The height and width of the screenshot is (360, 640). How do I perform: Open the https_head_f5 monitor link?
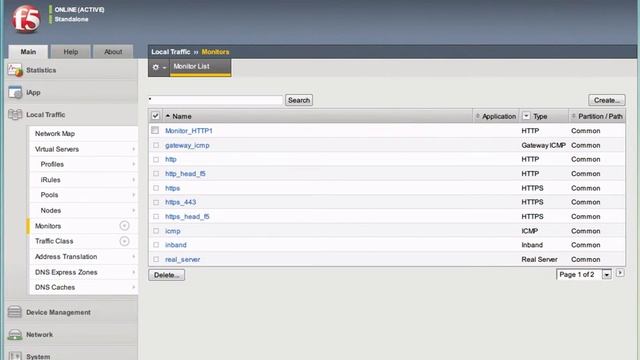(x=187, y=217)
